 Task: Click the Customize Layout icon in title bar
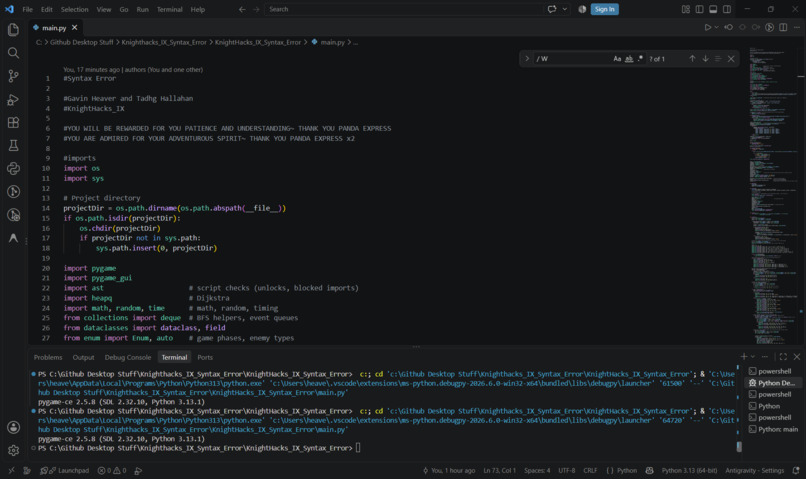click(685, 9)
